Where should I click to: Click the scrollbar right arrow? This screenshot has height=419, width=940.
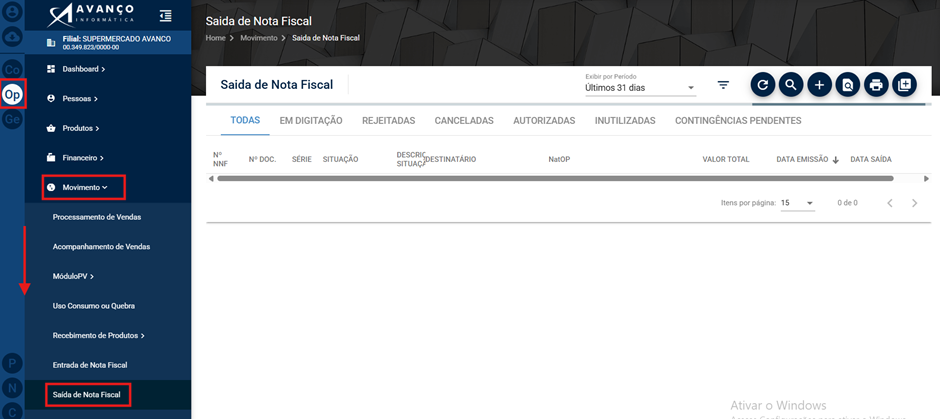point(926,179)
